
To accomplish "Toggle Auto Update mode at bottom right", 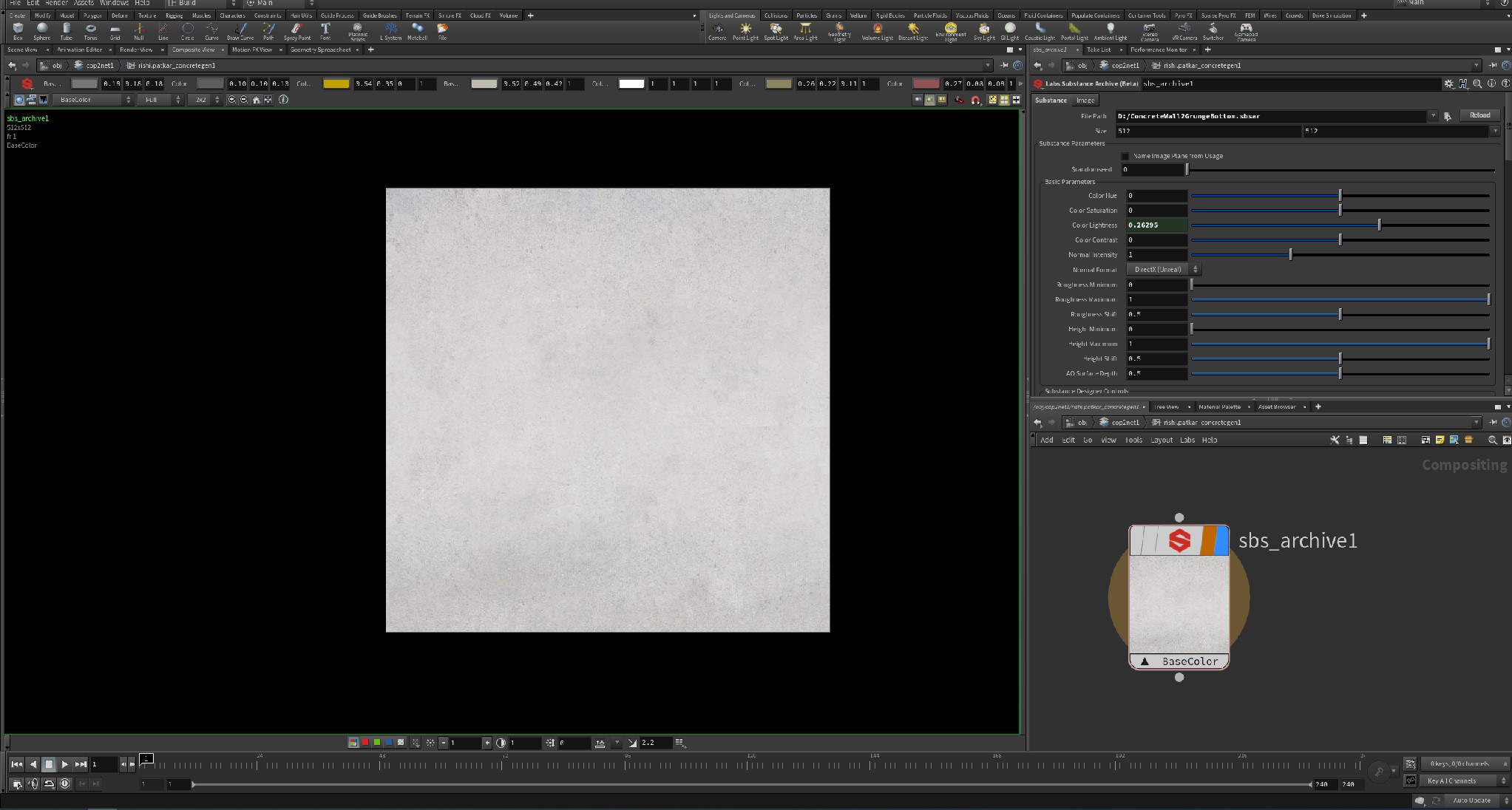I will point(1471,800).
